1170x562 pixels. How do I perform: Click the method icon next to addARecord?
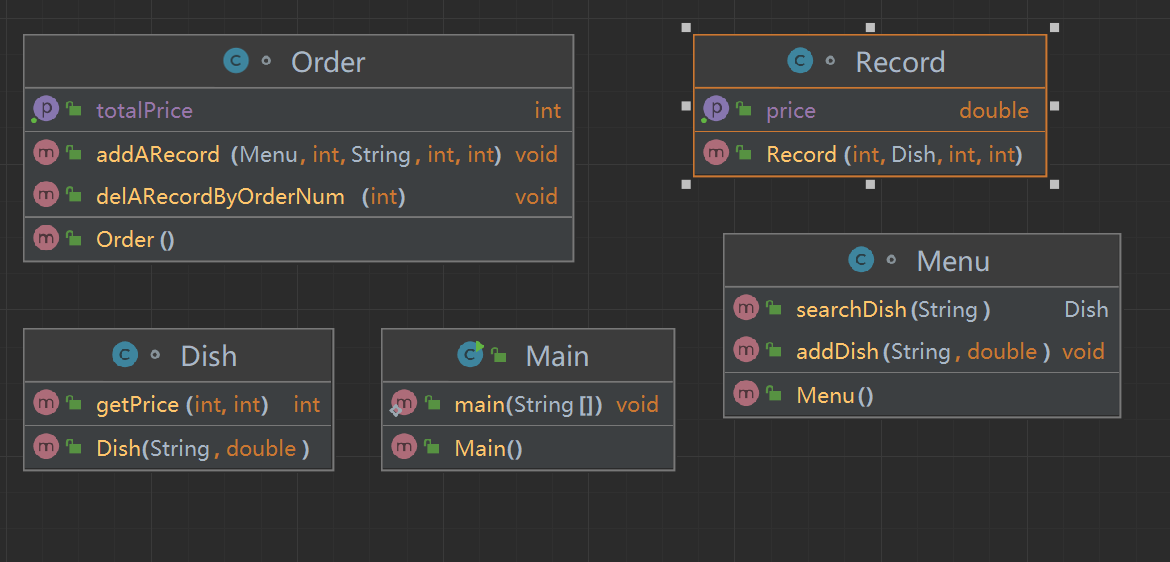click(x=46, y=154)
